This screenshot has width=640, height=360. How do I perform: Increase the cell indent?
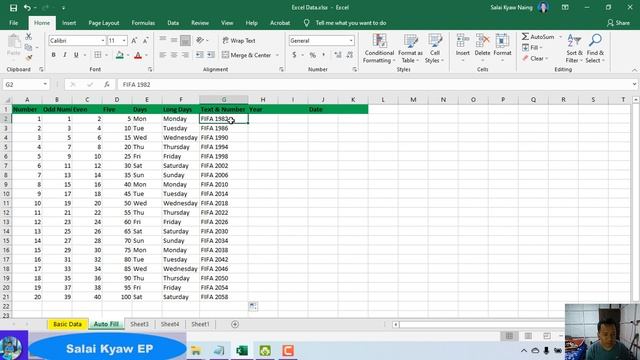click(x=211, y=55)
